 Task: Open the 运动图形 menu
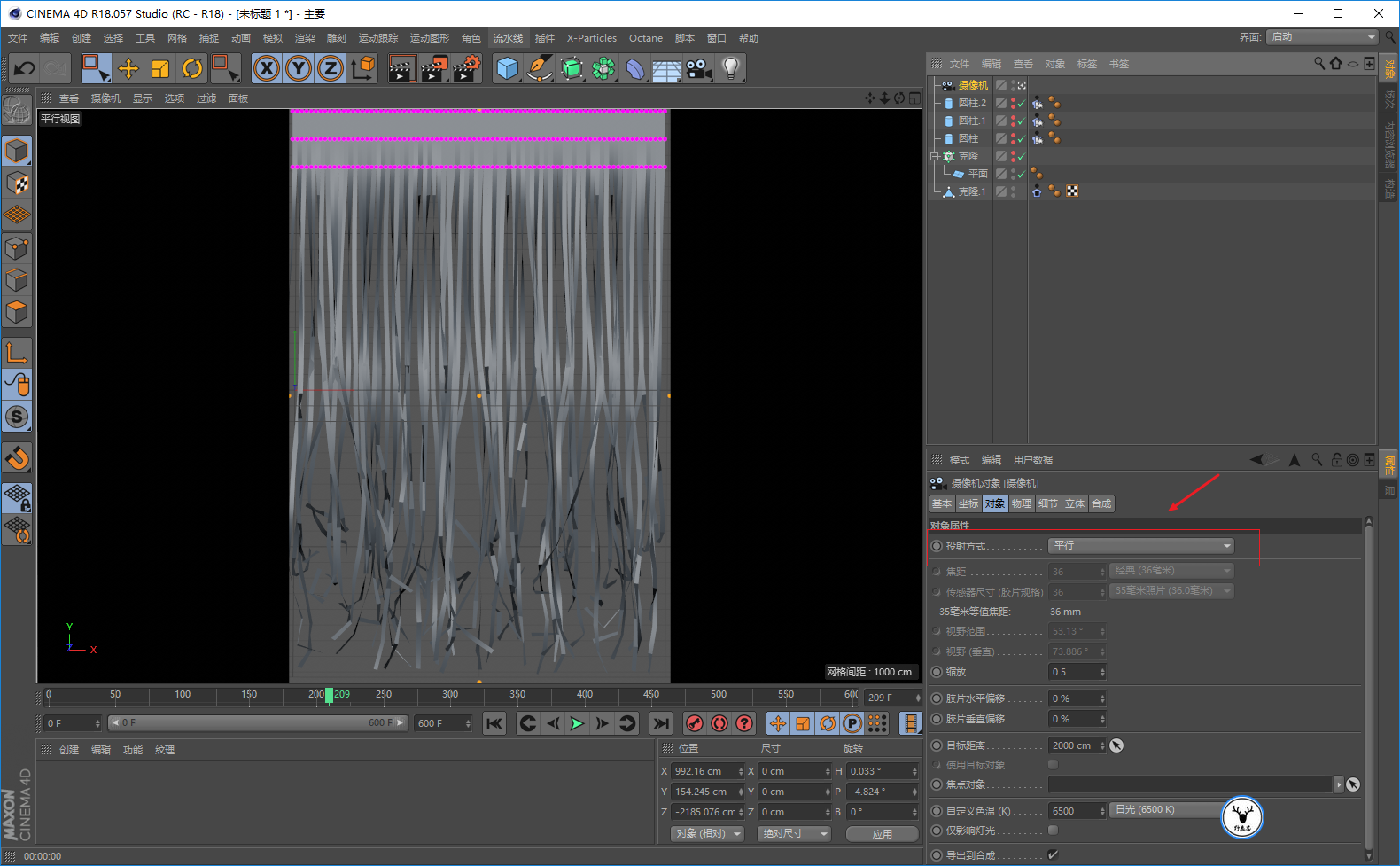tap(430, 38)
